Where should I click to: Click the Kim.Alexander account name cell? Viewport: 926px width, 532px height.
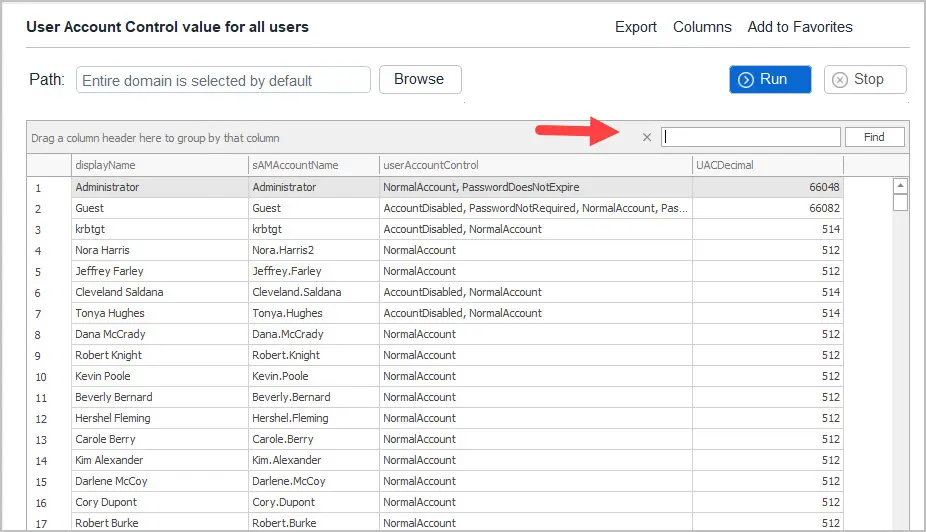314,460
